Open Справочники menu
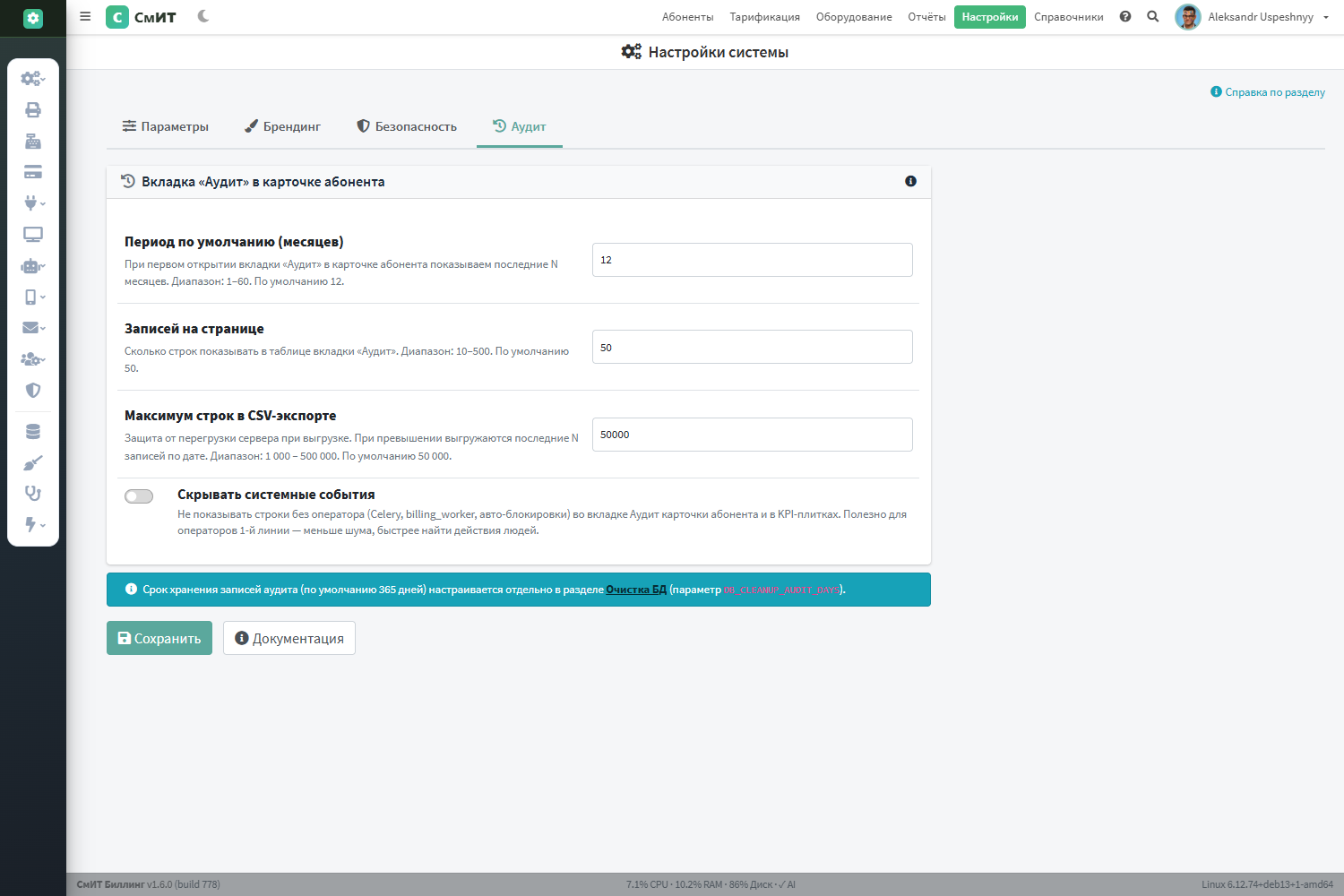The image size is (1344, 896). click(x=1069, y=17)
